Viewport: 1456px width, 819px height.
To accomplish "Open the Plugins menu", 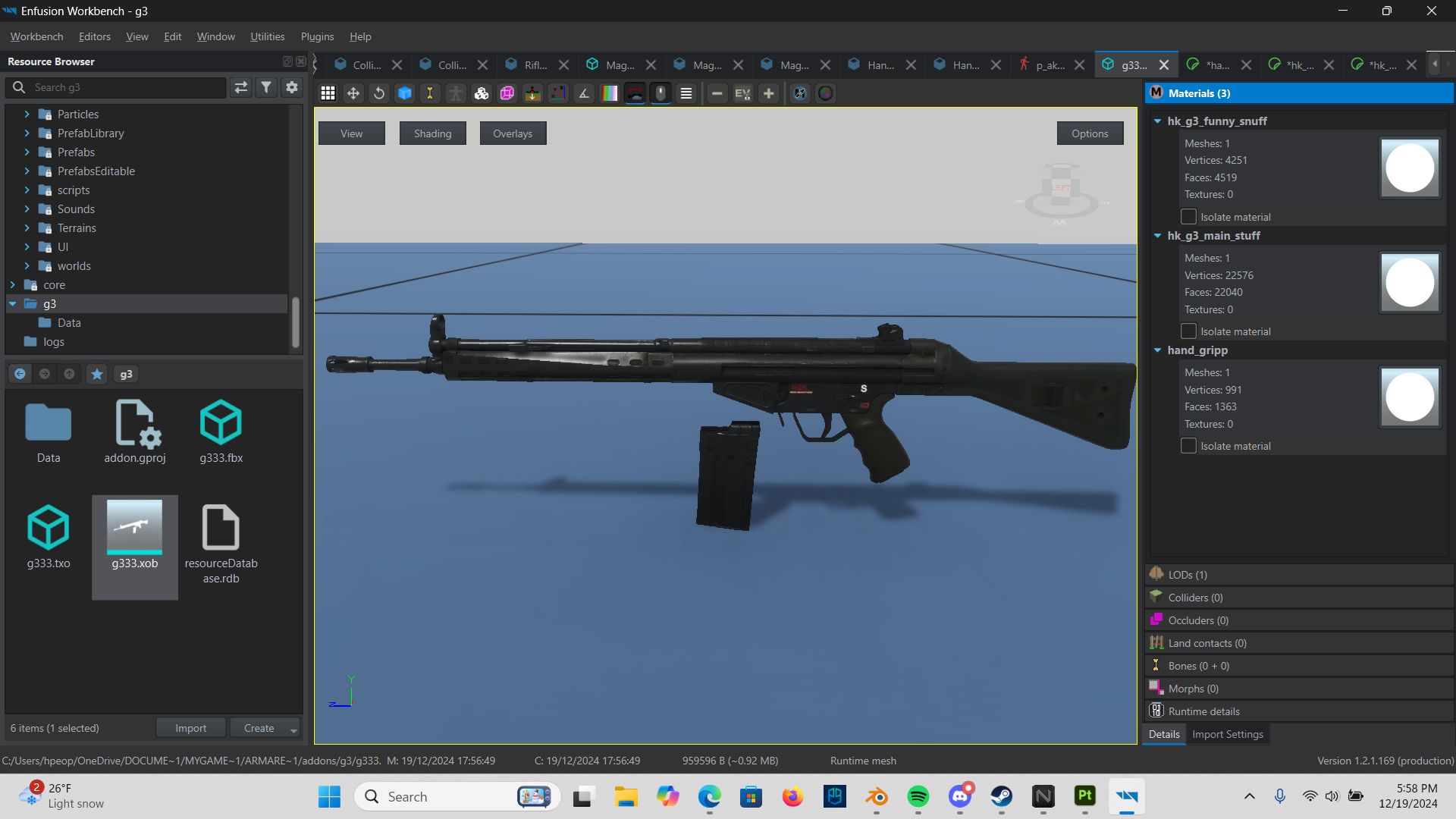I will coord(317,36).
